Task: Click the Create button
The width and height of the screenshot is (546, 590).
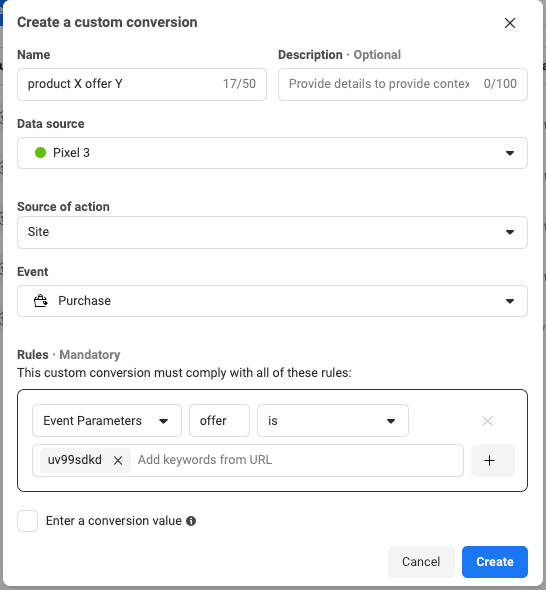Action: pos(495,562)
